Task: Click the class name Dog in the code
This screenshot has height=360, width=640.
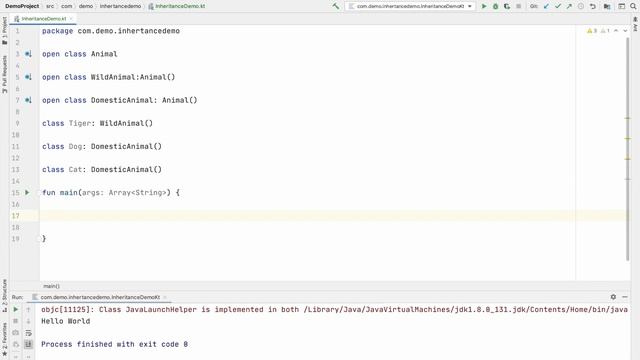Action: click(x=75, y=146)
